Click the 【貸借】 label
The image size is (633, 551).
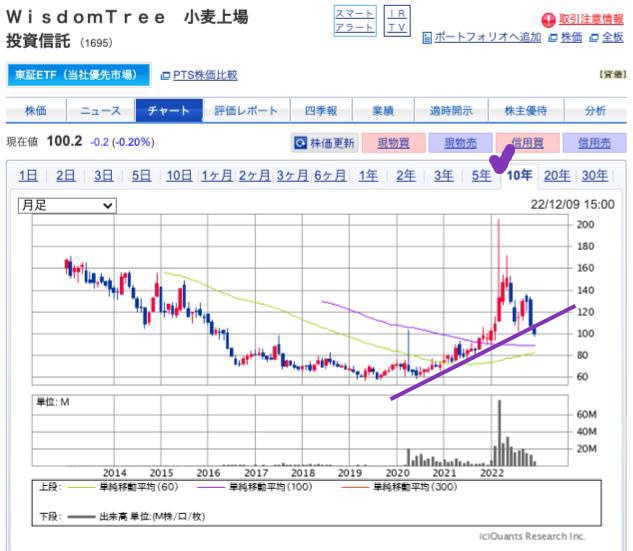(x=613, y=74)
